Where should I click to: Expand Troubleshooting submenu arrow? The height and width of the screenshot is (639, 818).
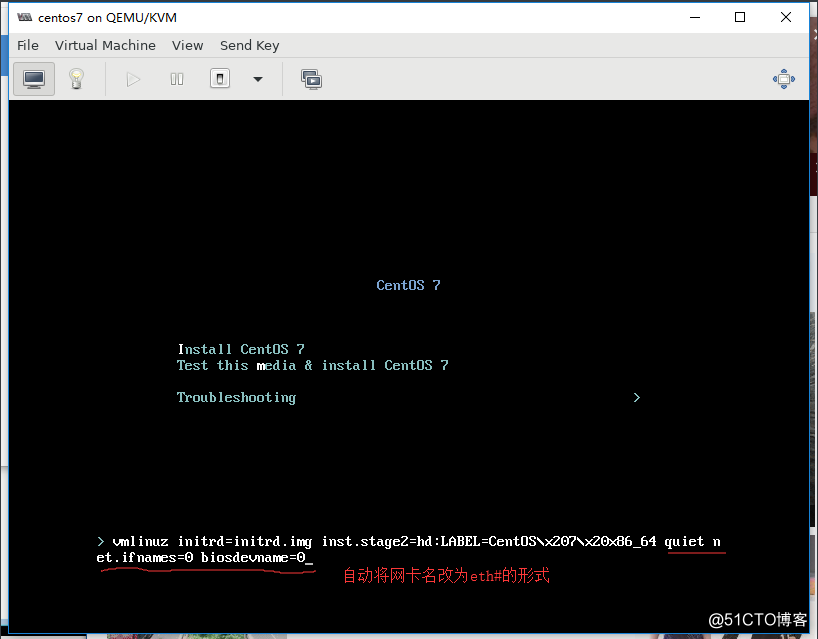coord(636,397)
